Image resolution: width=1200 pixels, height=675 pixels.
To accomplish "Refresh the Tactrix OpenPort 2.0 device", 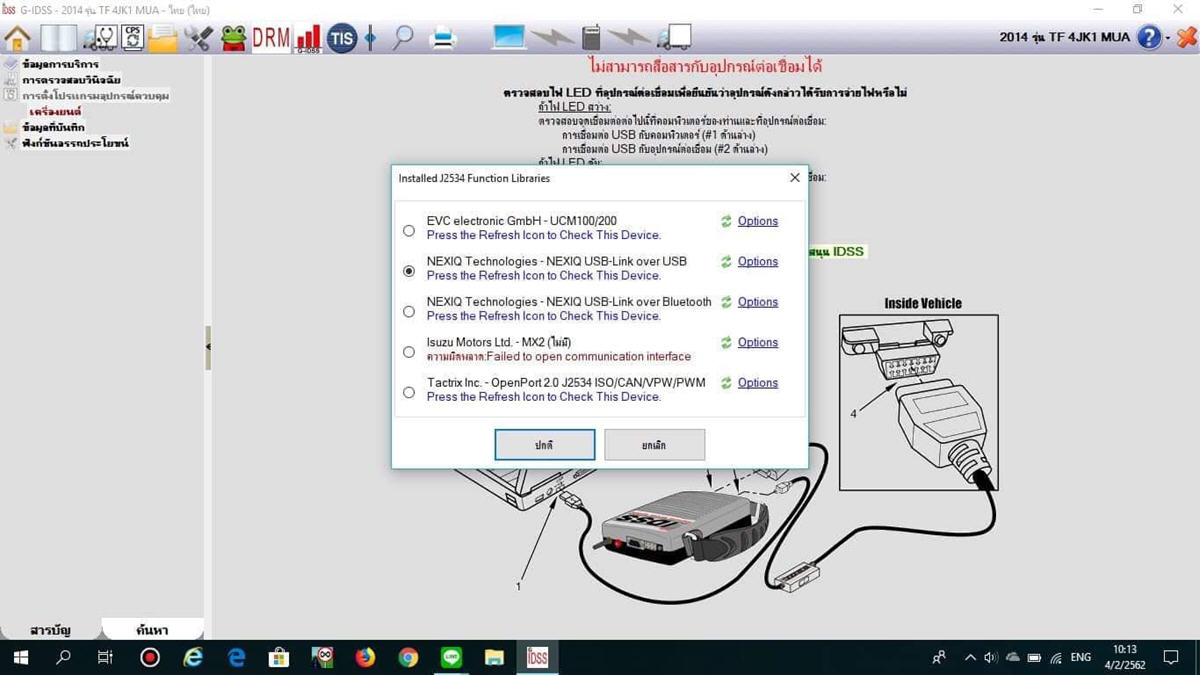I will pyautogui.click(x=726, y=383).
